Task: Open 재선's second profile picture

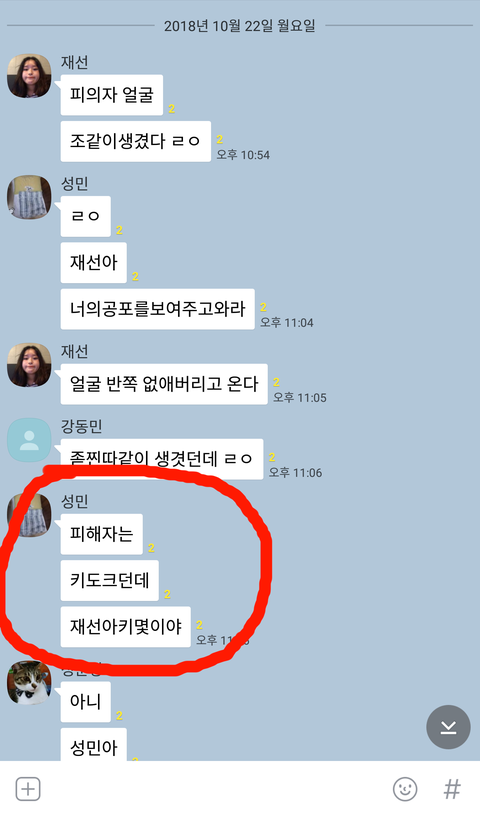Action: 29,365
